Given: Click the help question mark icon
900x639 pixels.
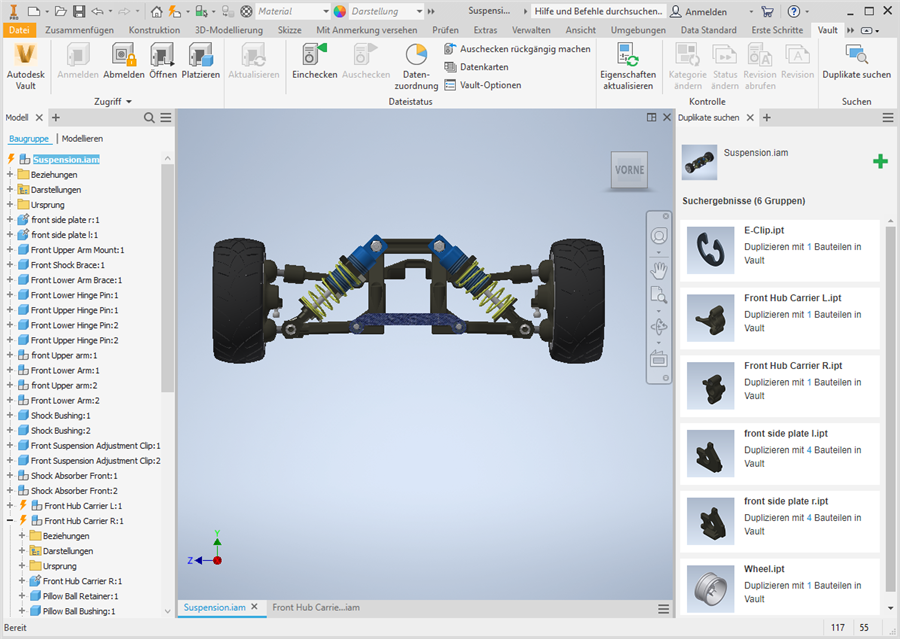Looking at the screenshot, I should tap(794, 11).
